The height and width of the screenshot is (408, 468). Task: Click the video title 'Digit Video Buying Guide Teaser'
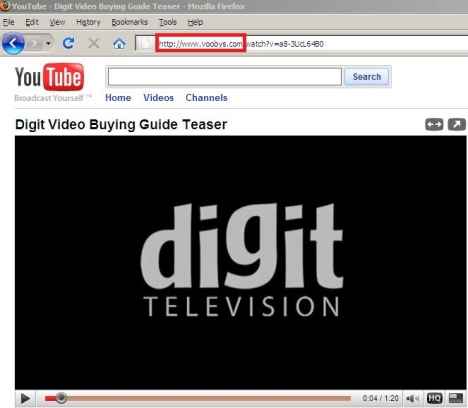pyautogui.click(x=121, y=124)
